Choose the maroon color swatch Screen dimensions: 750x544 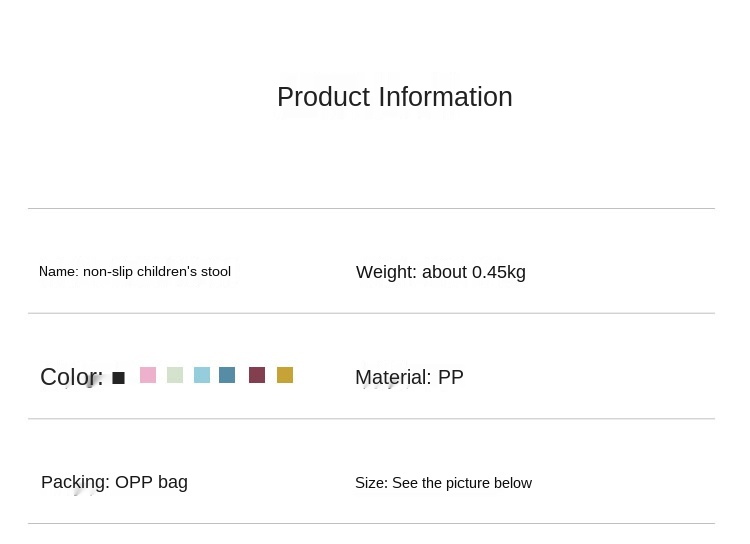257,375
